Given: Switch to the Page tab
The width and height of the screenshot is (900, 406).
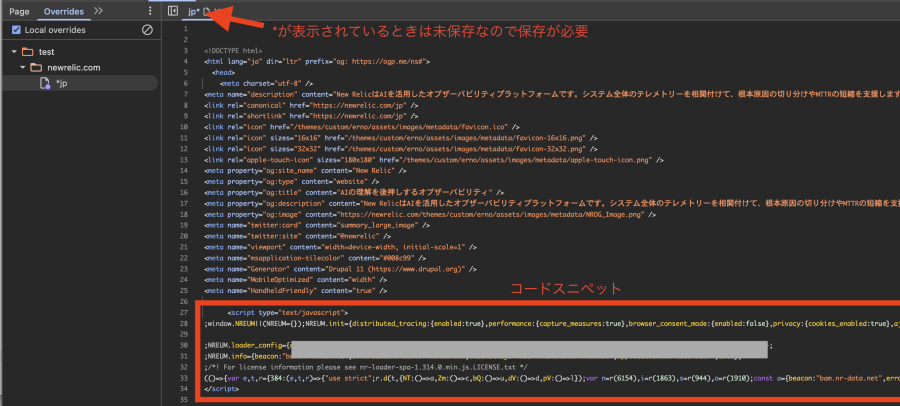Looking at the screenshot, I should pos(19,11).
